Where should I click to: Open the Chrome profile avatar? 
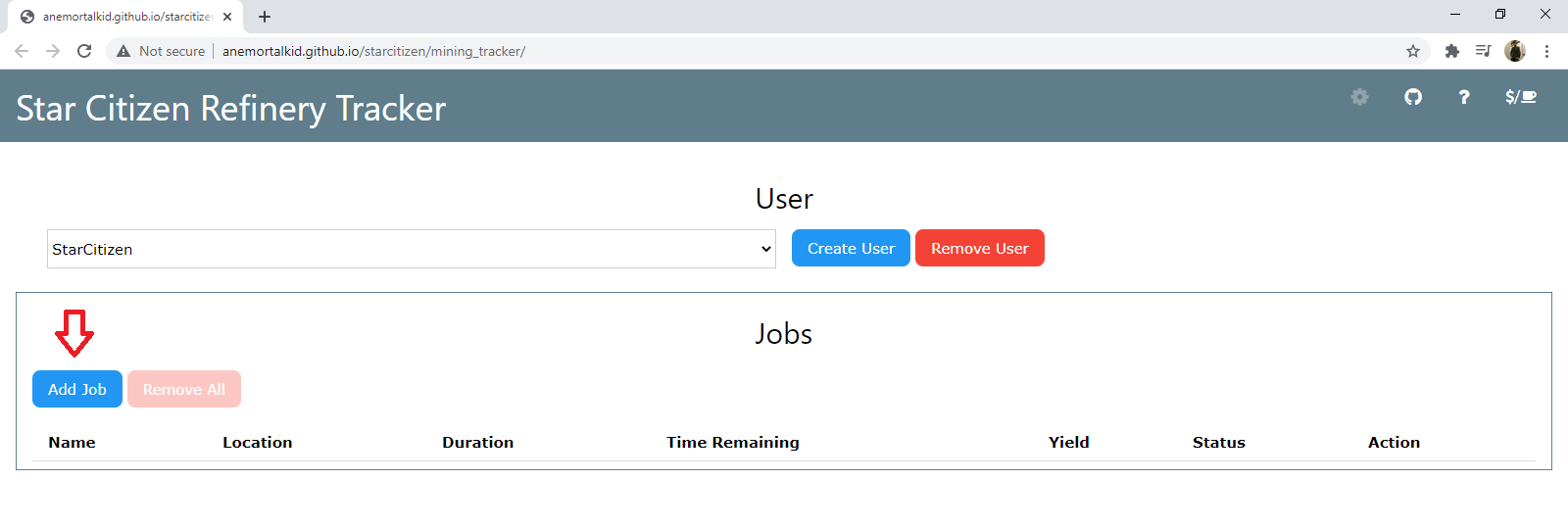[x=1515, y=51]
